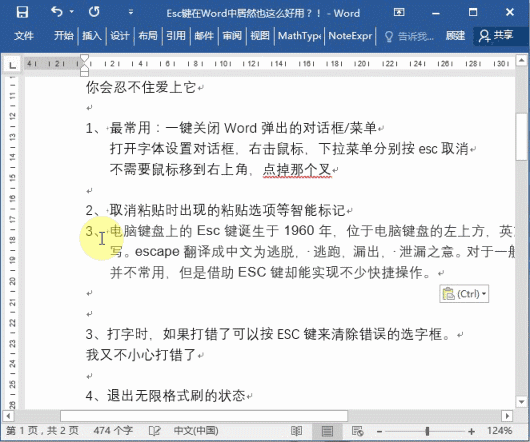530x442 pixels.
Task: Click the vertical scrollbar up arrow
Action: tap(521, 61)
